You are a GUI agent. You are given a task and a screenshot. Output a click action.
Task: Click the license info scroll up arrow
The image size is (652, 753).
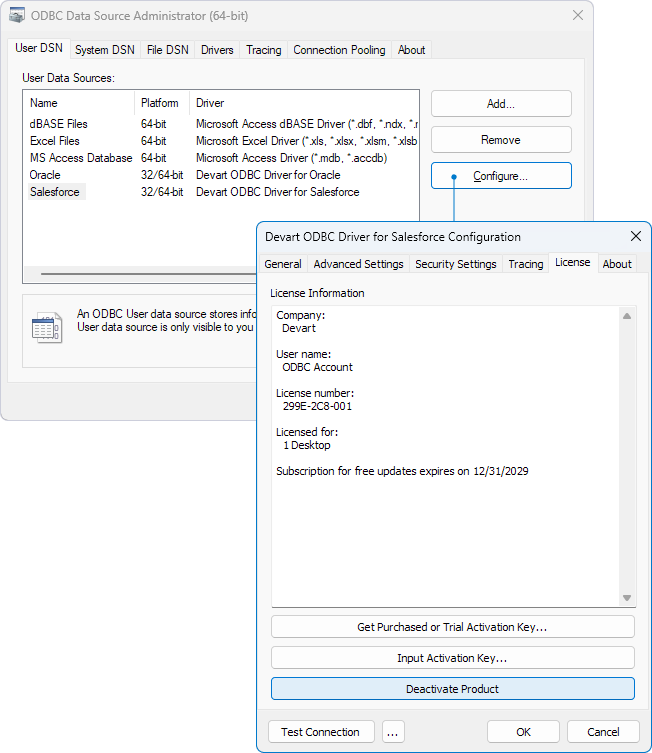coord(627,316)
